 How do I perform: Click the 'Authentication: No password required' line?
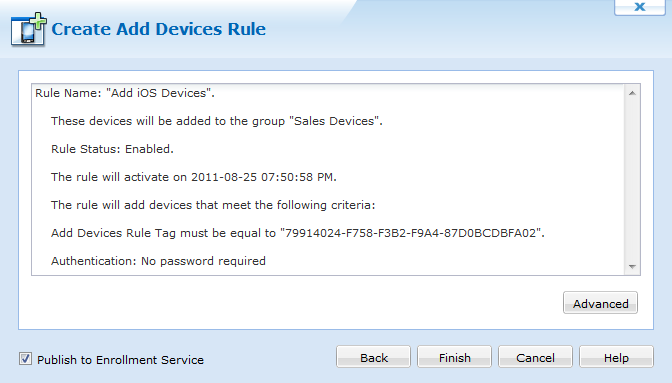click(158, 261)
